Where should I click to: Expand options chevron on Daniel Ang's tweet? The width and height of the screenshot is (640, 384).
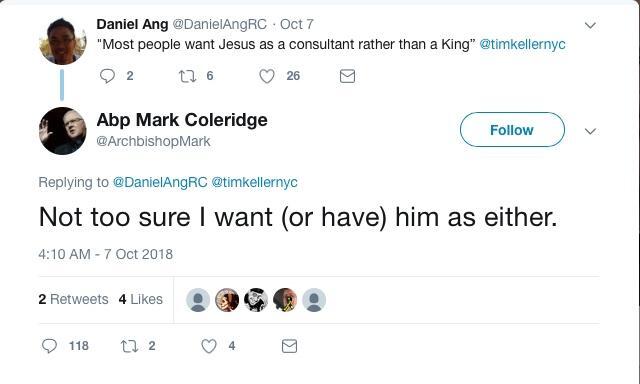tap(590, 25)
